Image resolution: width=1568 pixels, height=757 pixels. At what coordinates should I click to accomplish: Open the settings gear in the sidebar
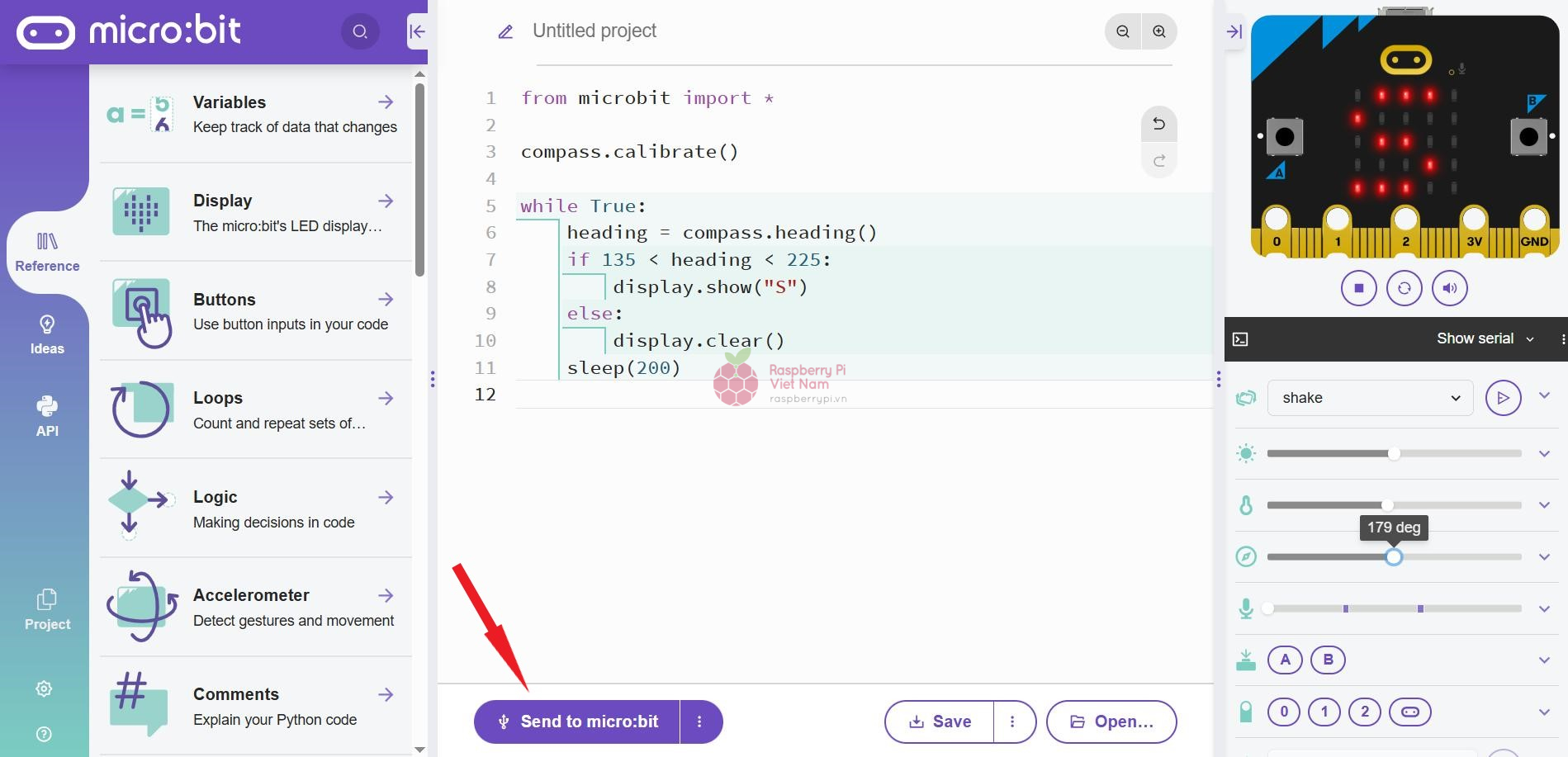tap(45, 688)
